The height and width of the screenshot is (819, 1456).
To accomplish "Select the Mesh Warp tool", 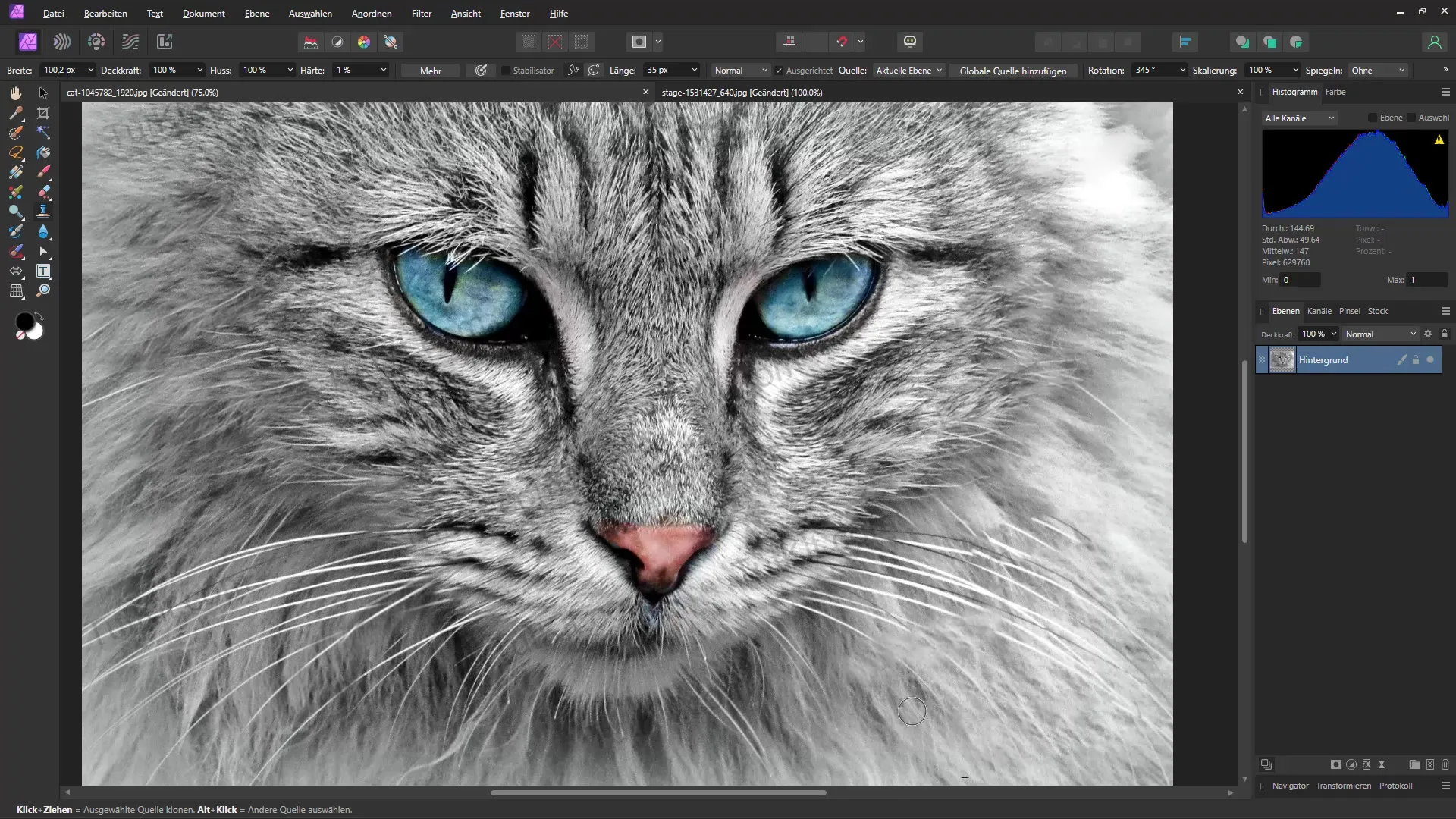I will (x=16, y=290).
